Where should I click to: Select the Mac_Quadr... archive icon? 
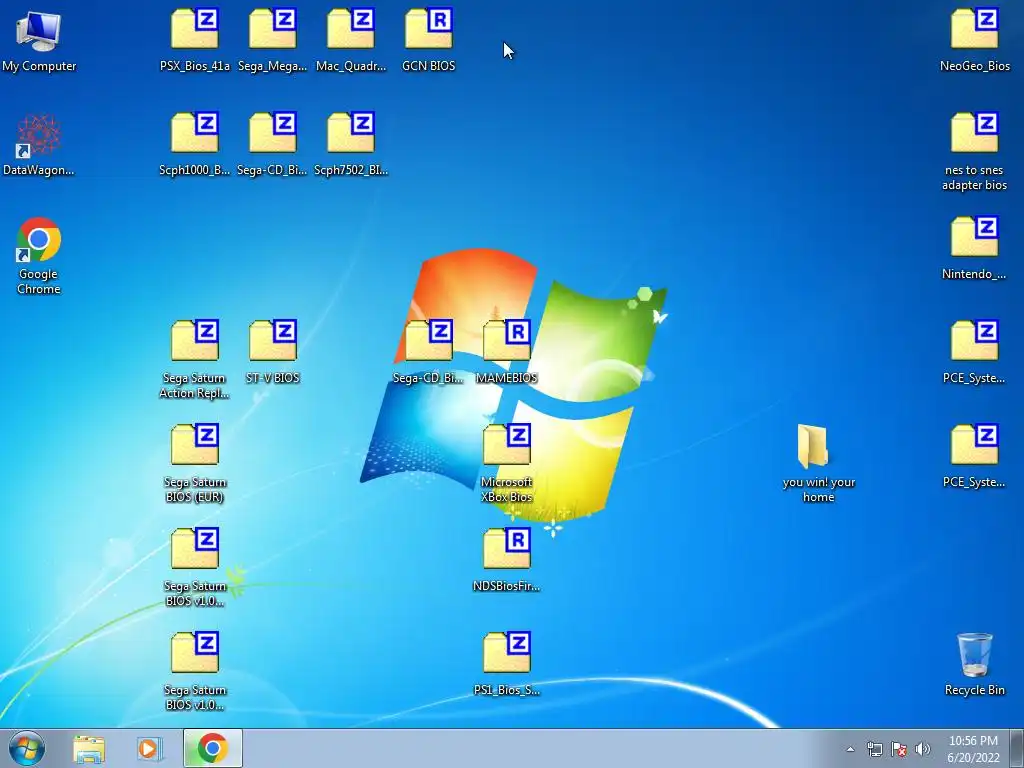[351, 40]
